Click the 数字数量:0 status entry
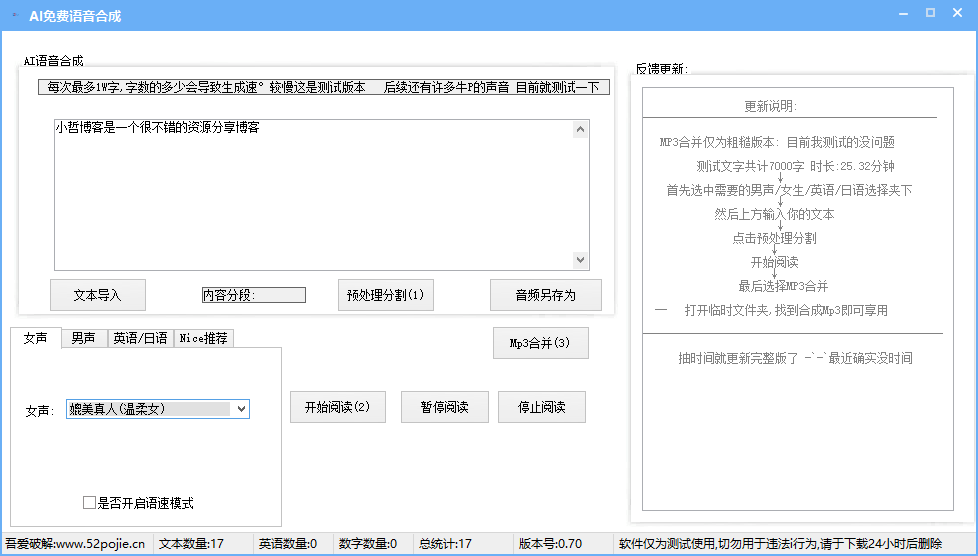978x556 pixels. (x=367, y=544)
